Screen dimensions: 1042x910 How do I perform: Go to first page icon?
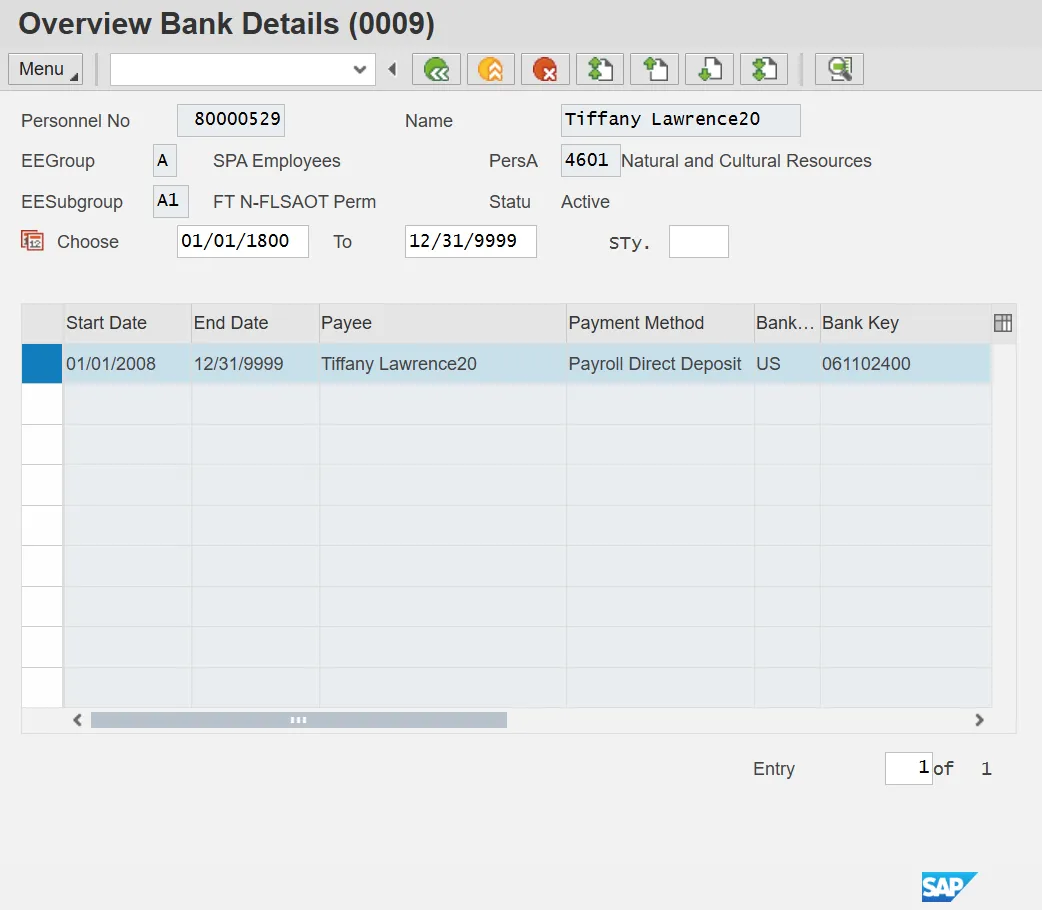tap(599, 69)
